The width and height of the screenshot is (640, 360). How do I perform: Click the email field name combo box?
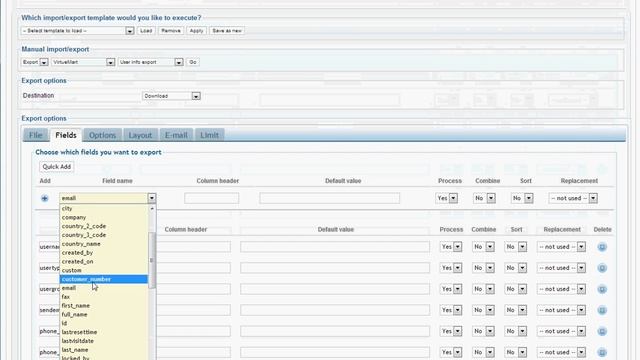click(107, 198)
